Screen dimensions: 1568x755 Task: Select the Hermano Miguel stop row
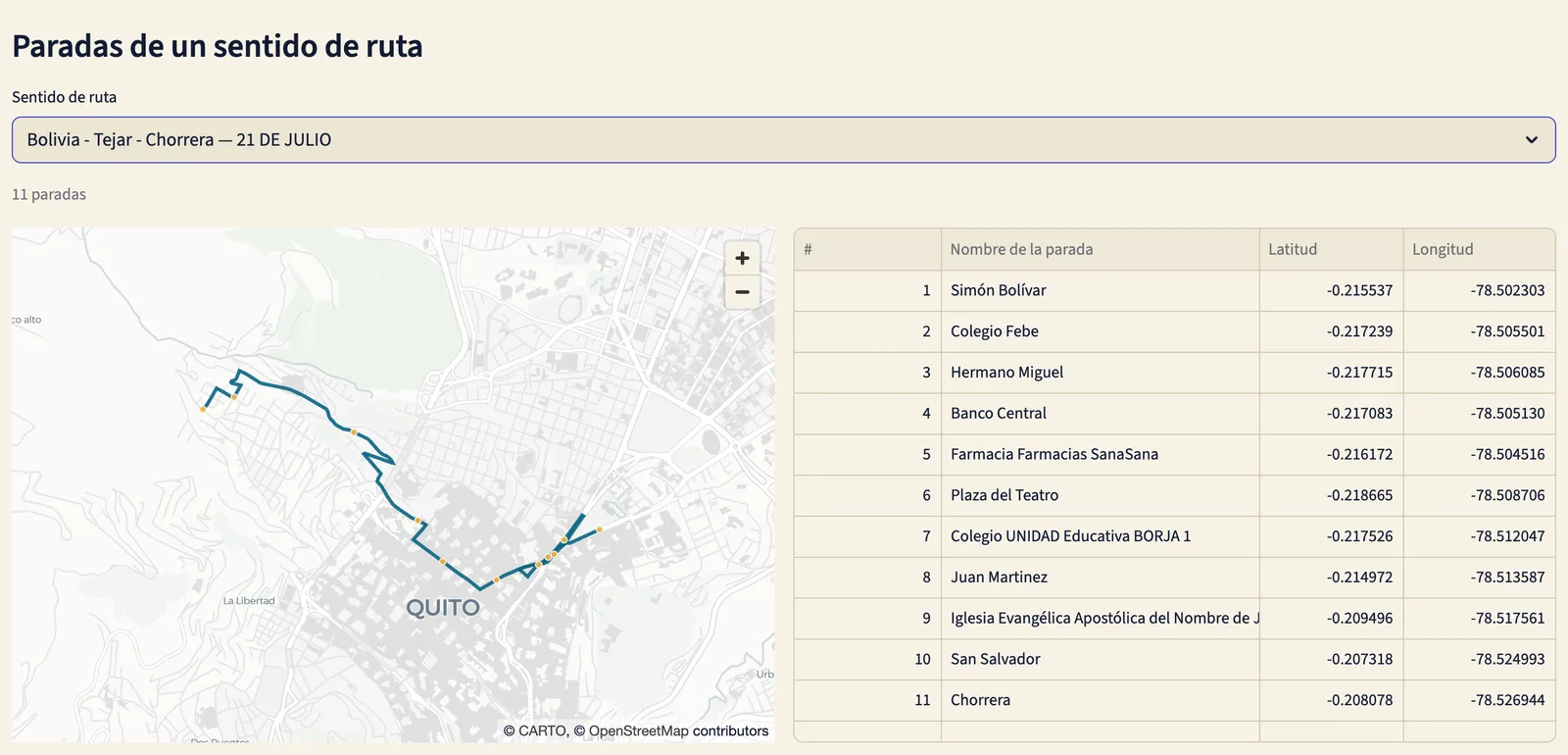click(1174, 374)
